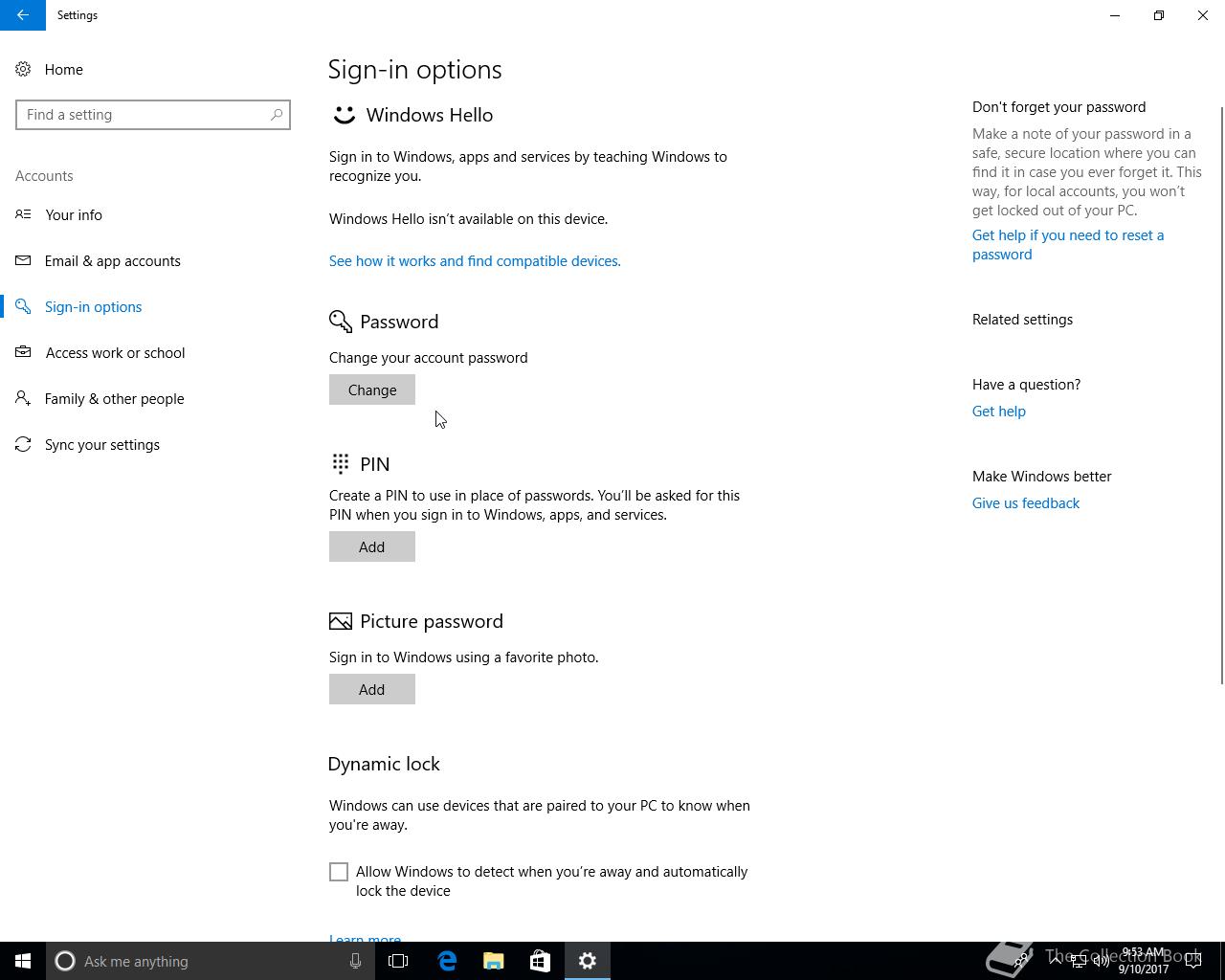Click the 'Change your account password' text
The width and height of the screenshot is (1225, 980).
429,358
